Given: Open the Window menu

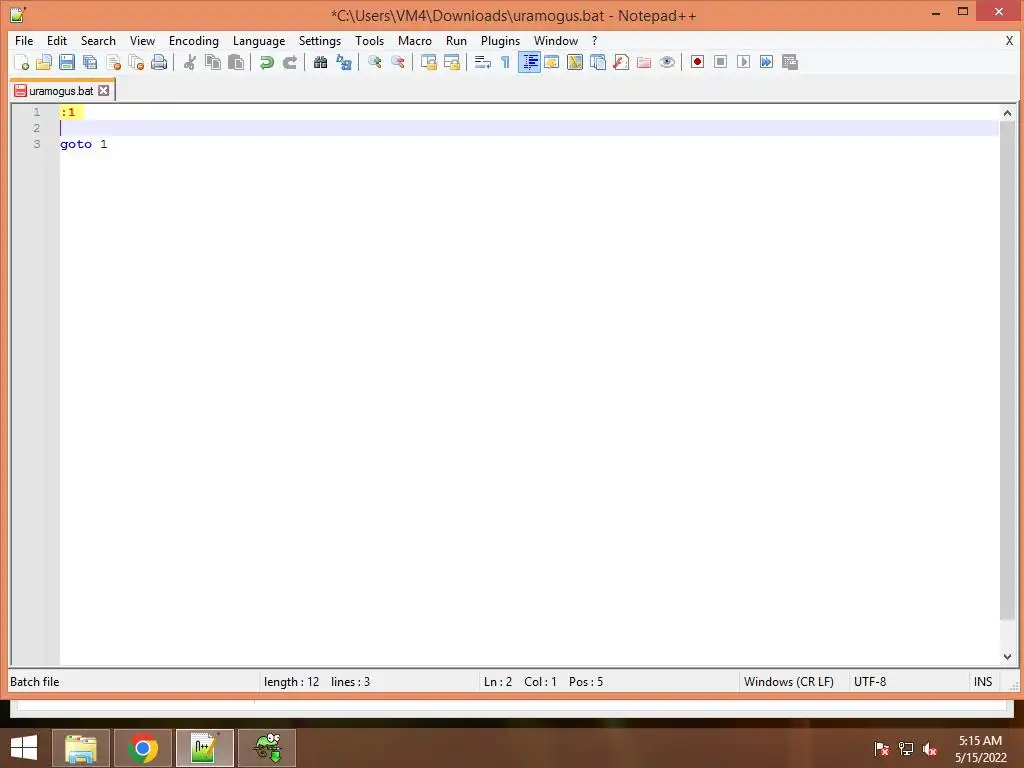Looking at the screenshot, I should click(x=556, y=40).
